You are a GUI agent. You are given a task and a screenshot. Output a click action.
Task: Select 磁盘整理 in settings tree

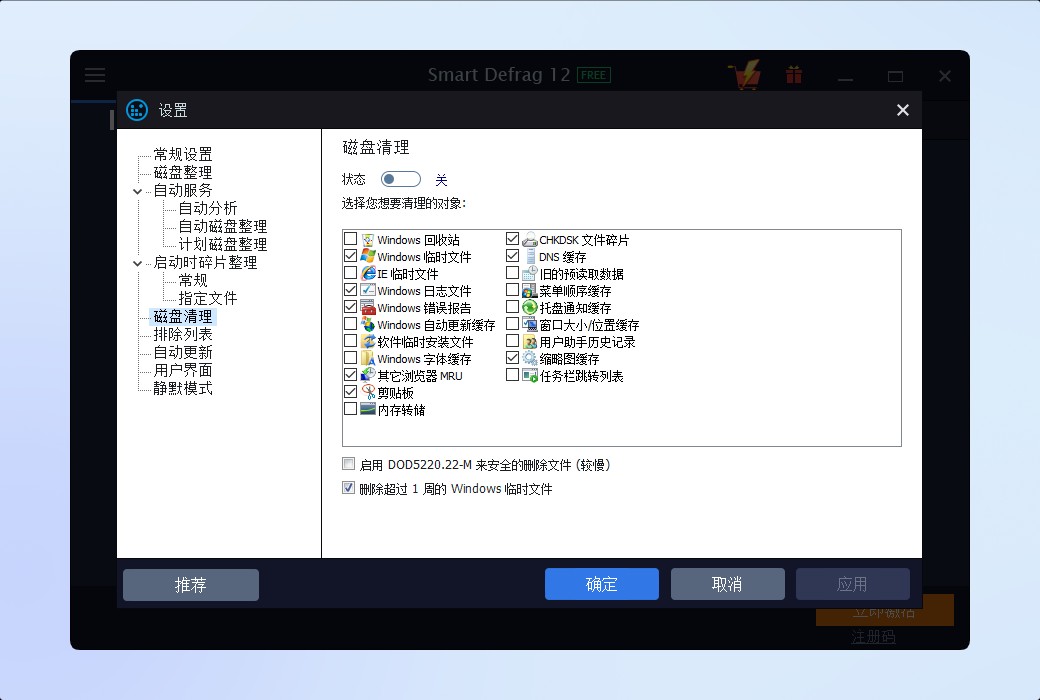[x=183, y=173]
